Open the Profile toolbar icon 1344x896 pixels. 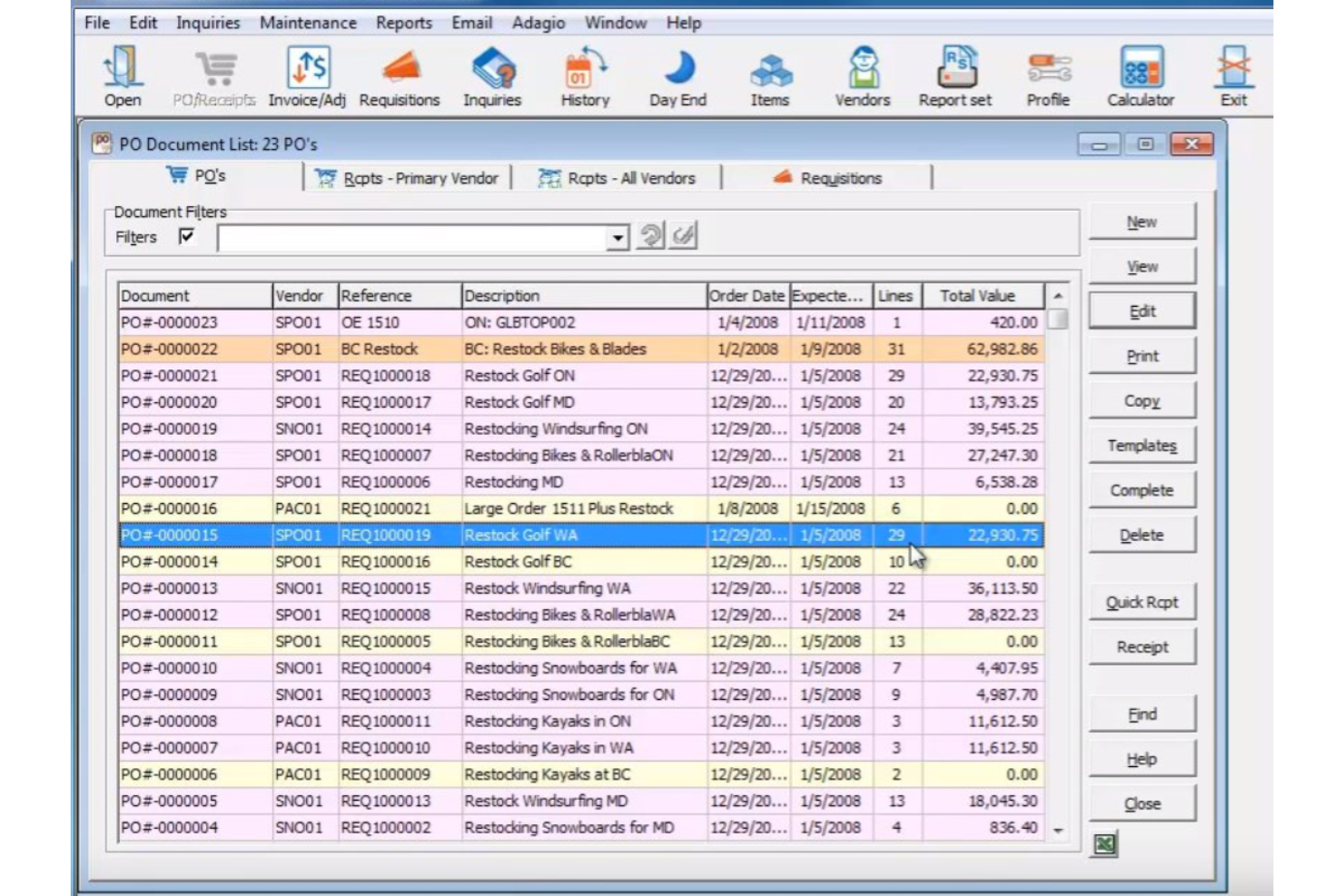pos(1048,77)
